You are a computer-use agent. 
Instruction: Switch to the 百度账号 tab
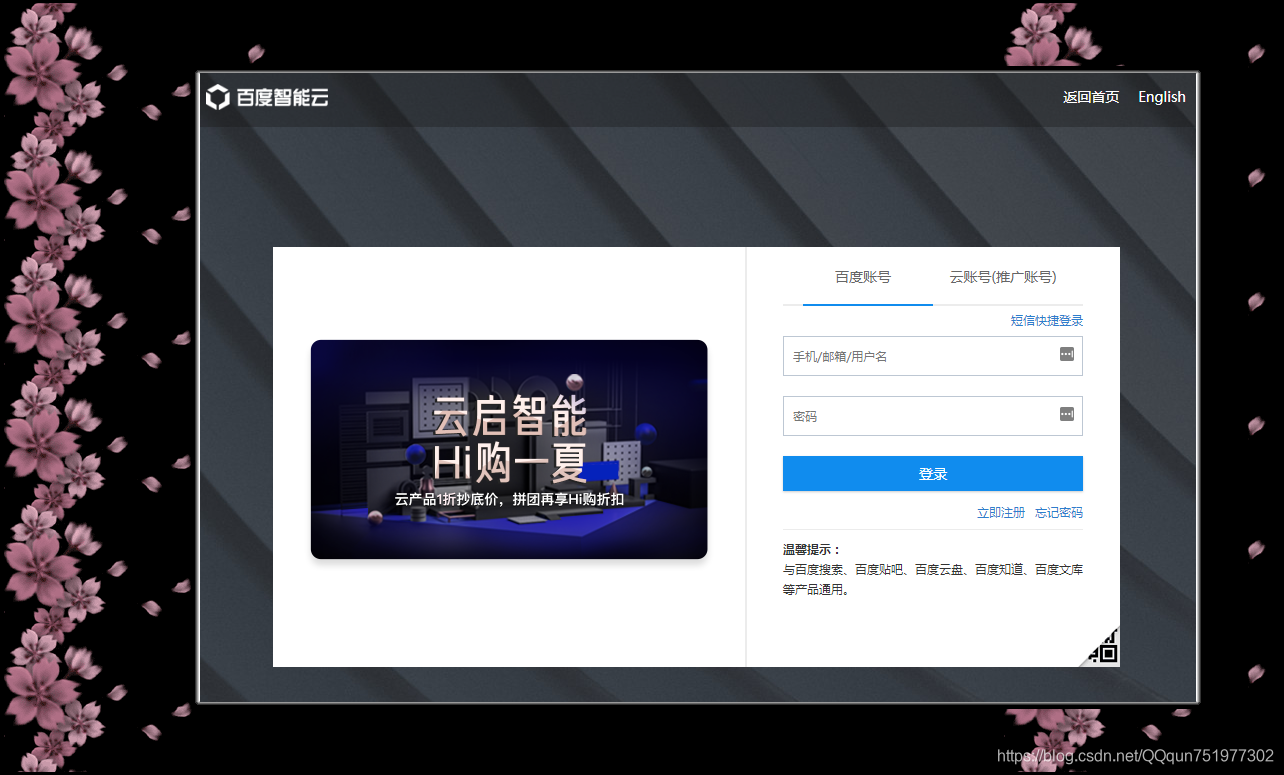click(x=863, y=277)
